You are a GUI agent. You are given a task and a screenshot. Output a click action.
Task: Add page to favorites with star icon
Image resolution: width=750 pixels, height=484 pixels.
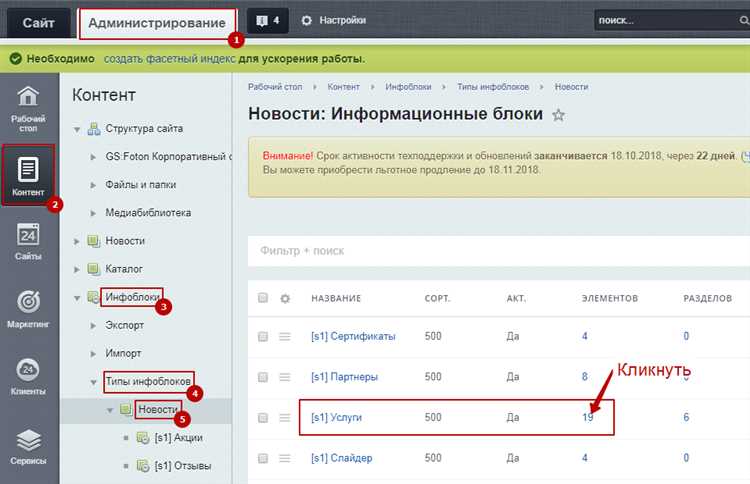click(558, 115)
